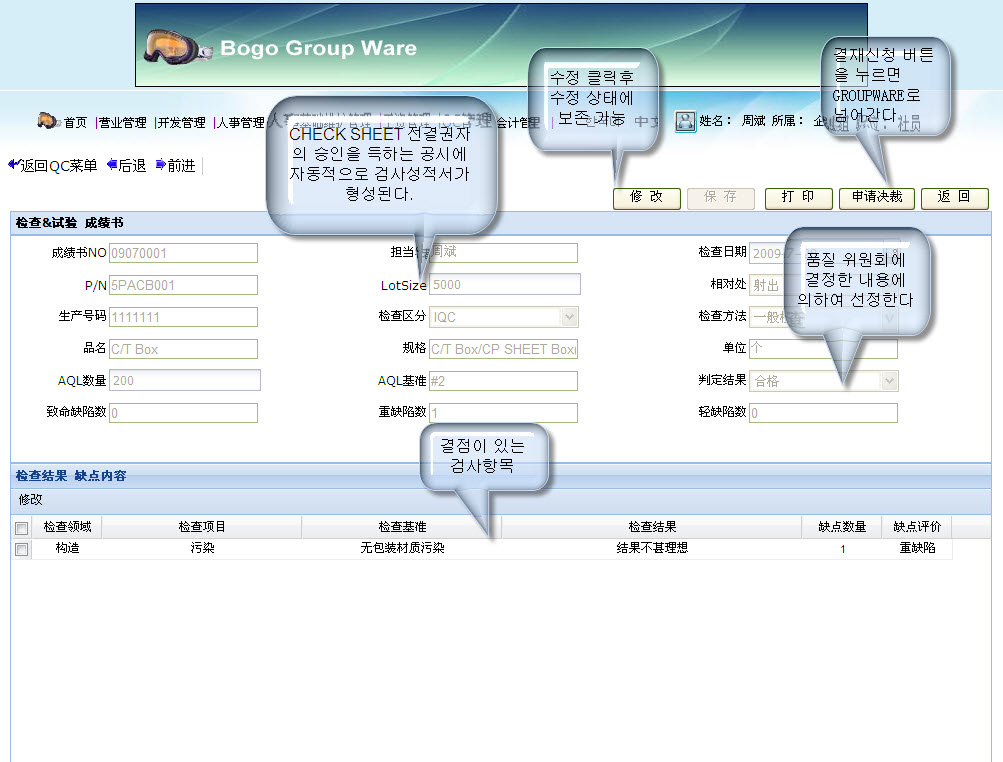Click the Bogo Group Ware logo icon
The image size is (1003, 762).
pyautogui.click(x=176, y=44)
